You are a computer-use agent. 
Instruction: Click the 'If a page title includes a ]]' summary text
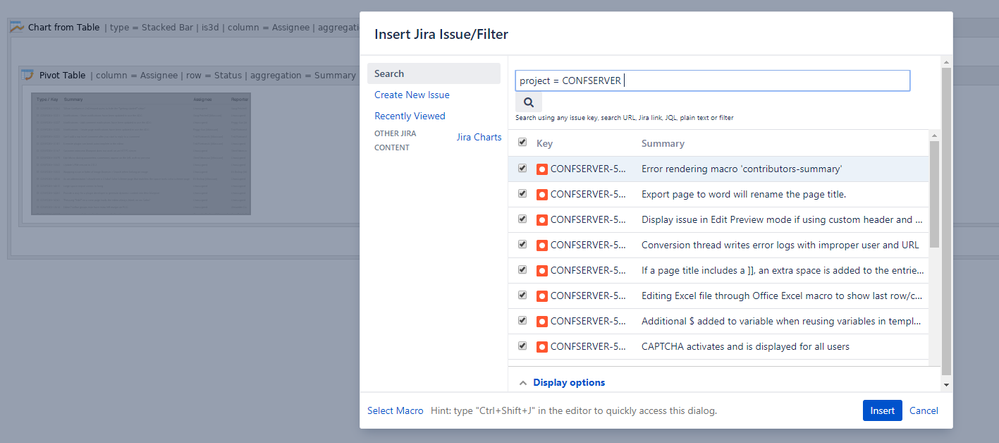point(782,270)
